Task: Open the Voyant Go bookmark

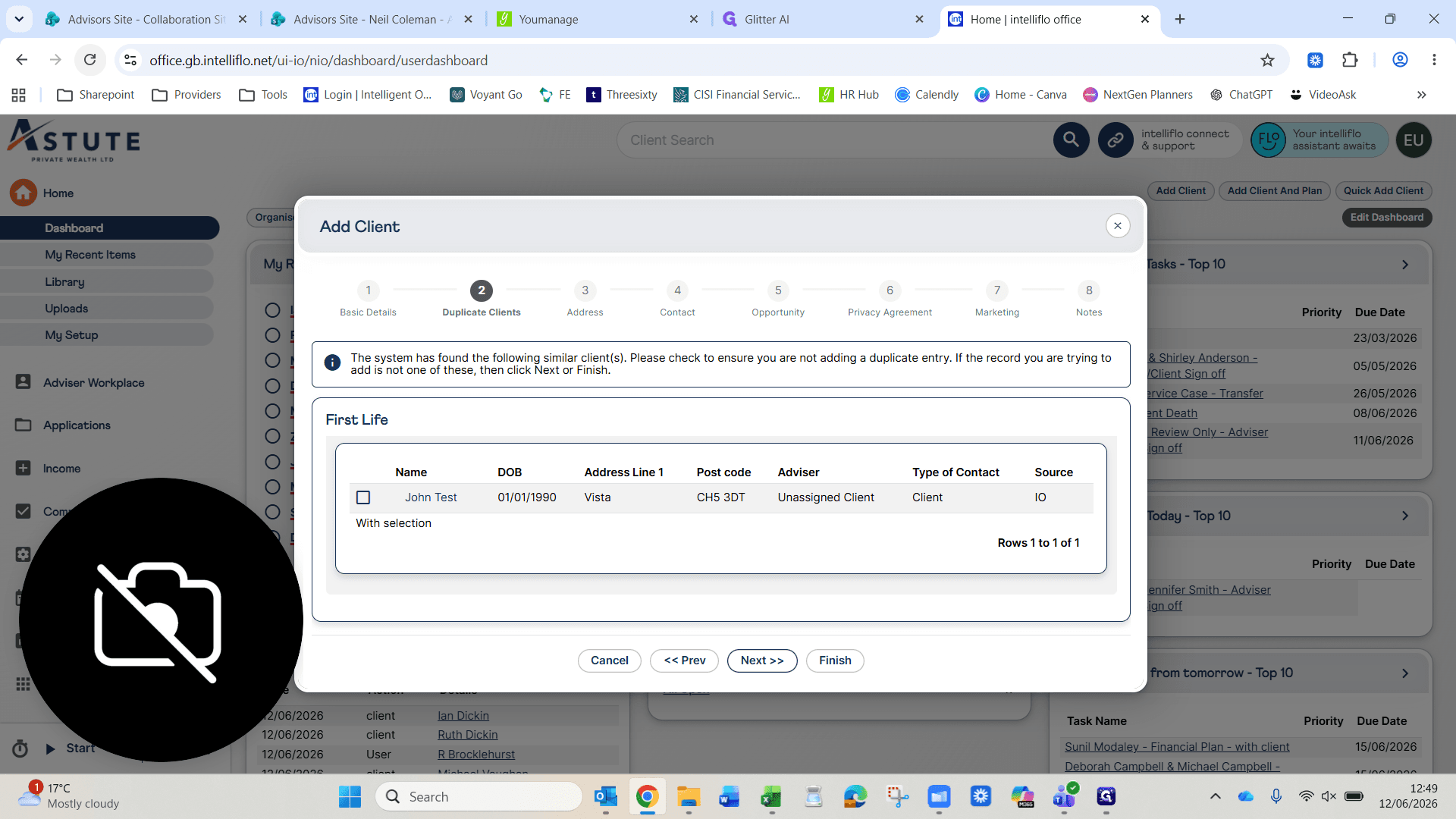Action: click(x=486, y=95)
